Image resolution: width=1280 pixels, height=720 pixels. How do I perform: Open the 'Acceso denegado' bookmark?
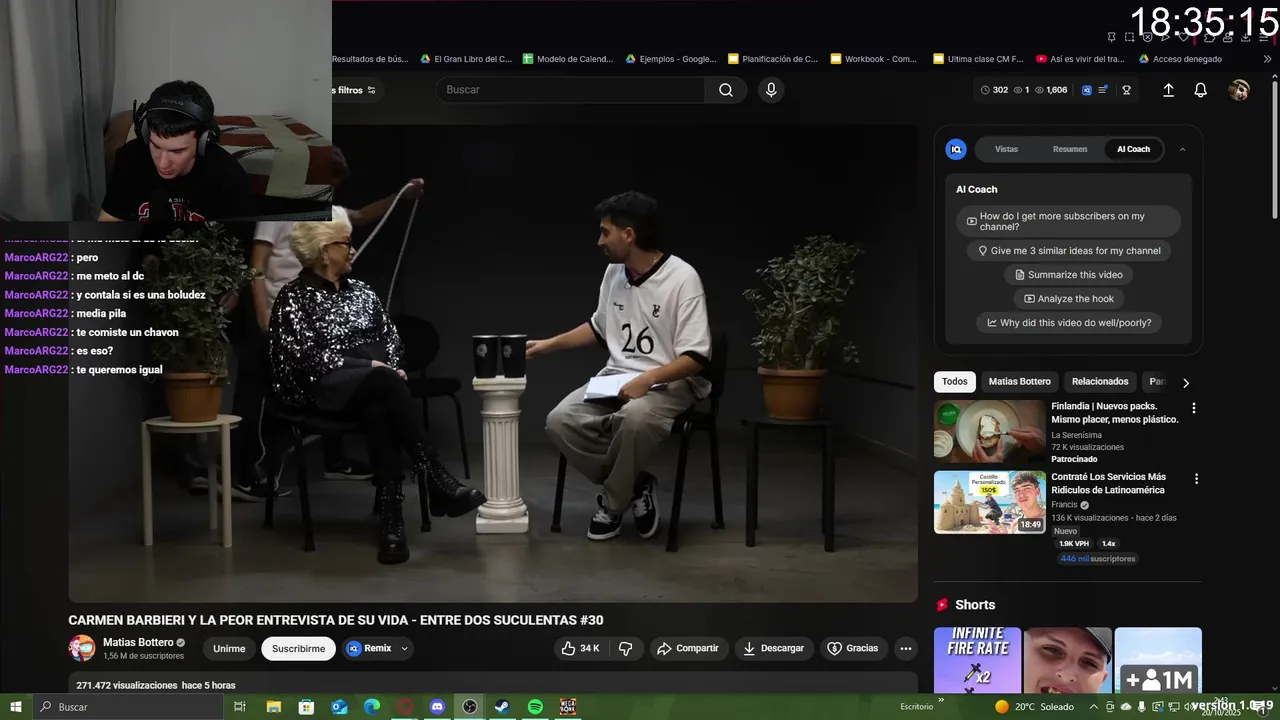click(1180, 59)
